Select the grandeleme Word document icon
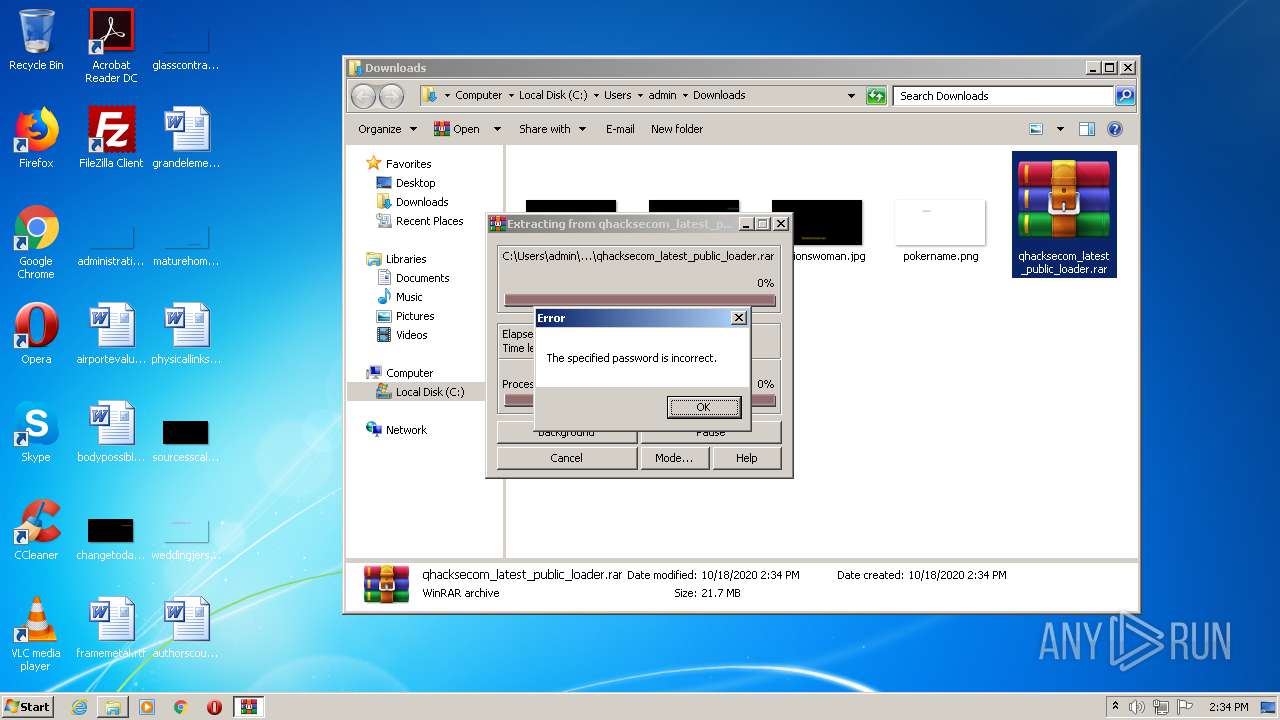 point(186,138)
